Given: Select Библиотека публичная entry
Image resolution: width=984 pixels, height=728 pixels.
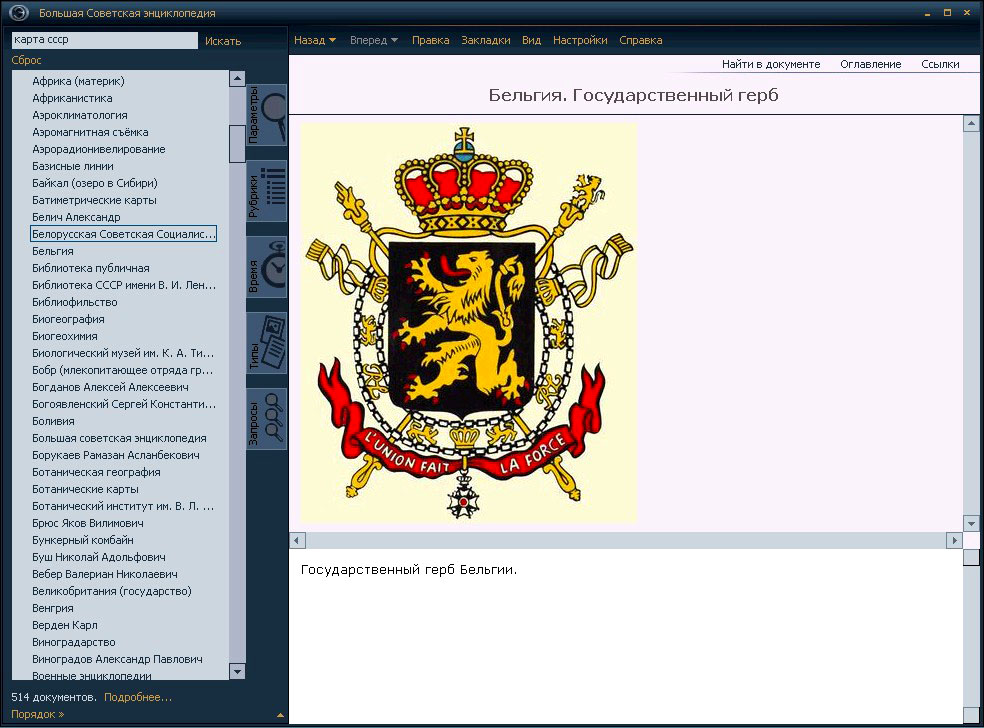Looking at the screenshot, I should pyautogui.click(x=91, y=268).
